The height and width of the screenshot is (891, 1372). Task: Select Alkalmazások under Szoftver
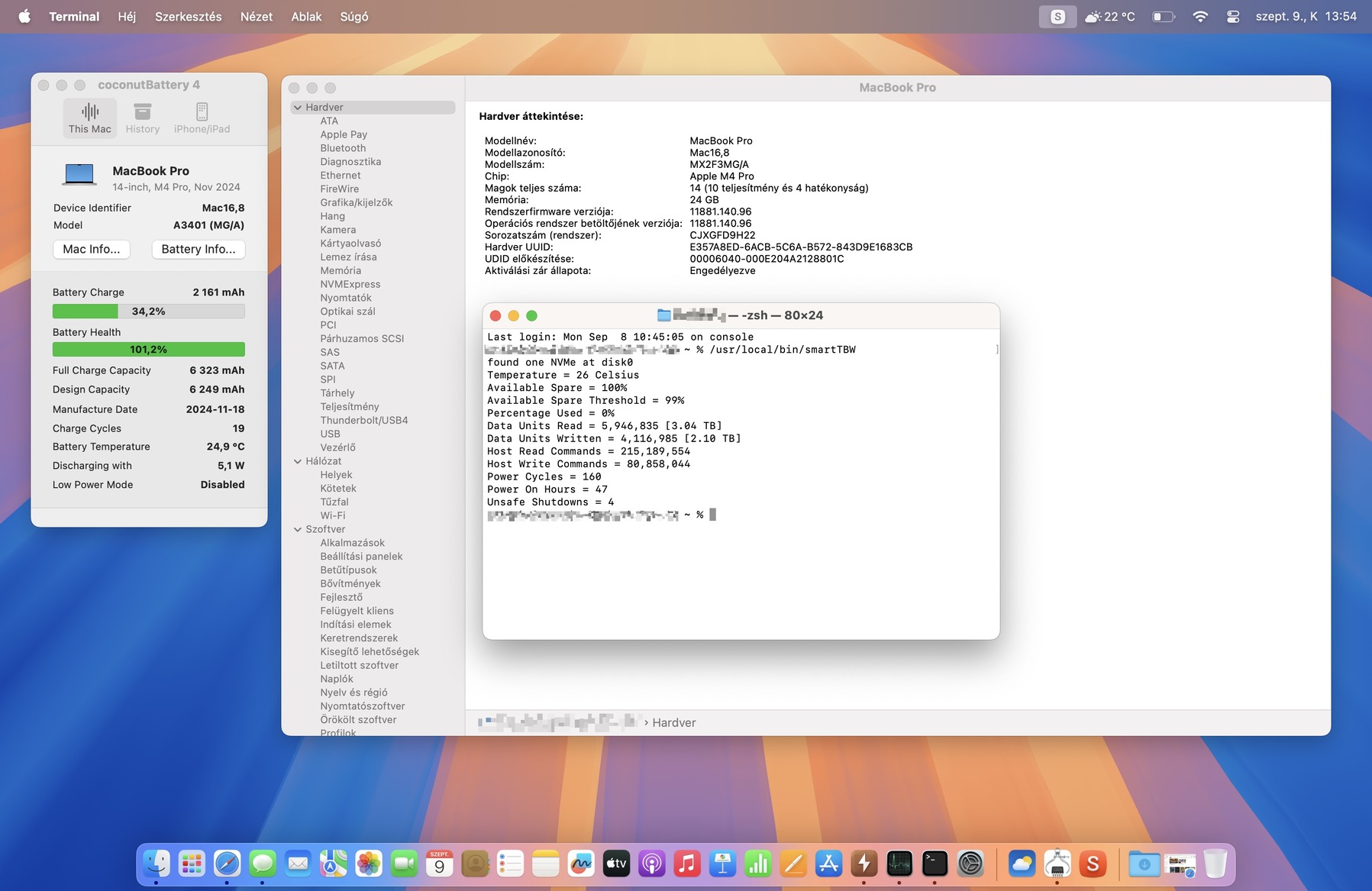click(353, 543)
